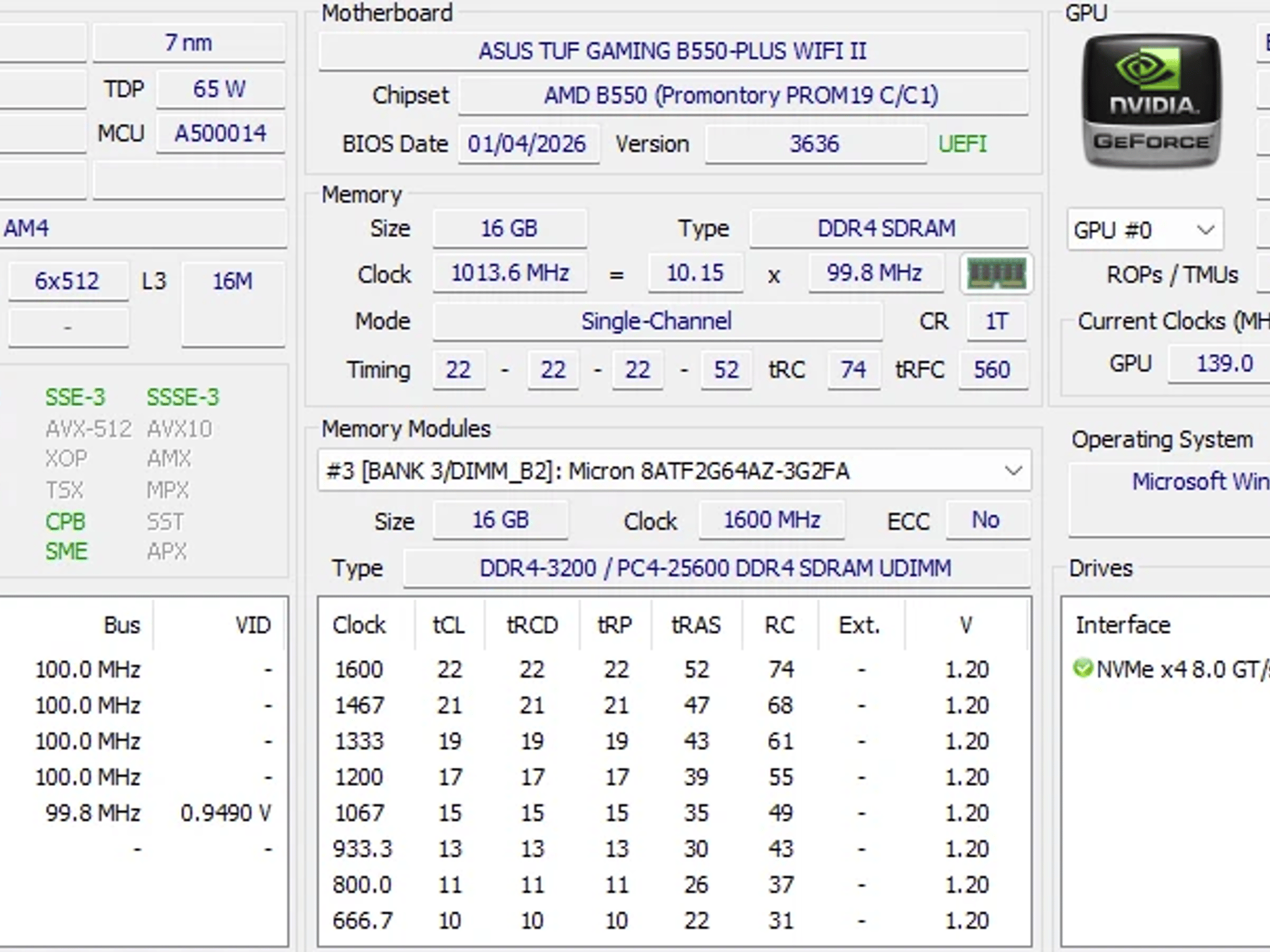Select the 1333 clock row in timings table
The width and height of the screenshot is (1270, 952).
pyautogui.click(x=675, y=741)
